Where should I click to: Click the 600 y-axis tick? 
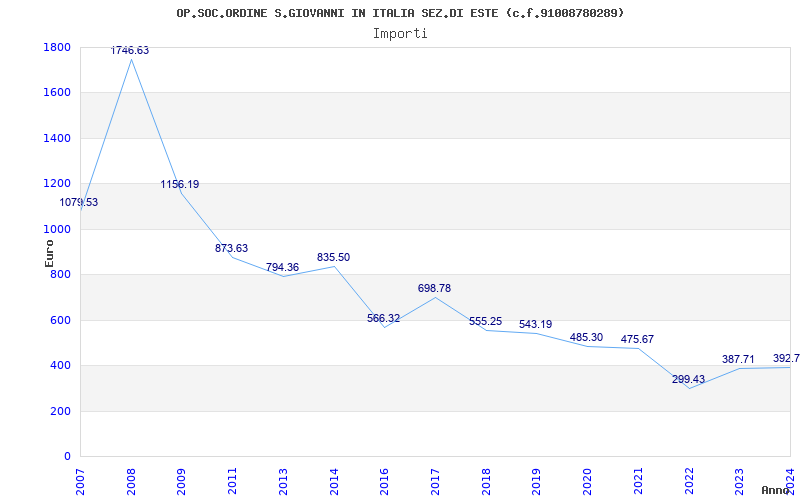pos(60,320)
